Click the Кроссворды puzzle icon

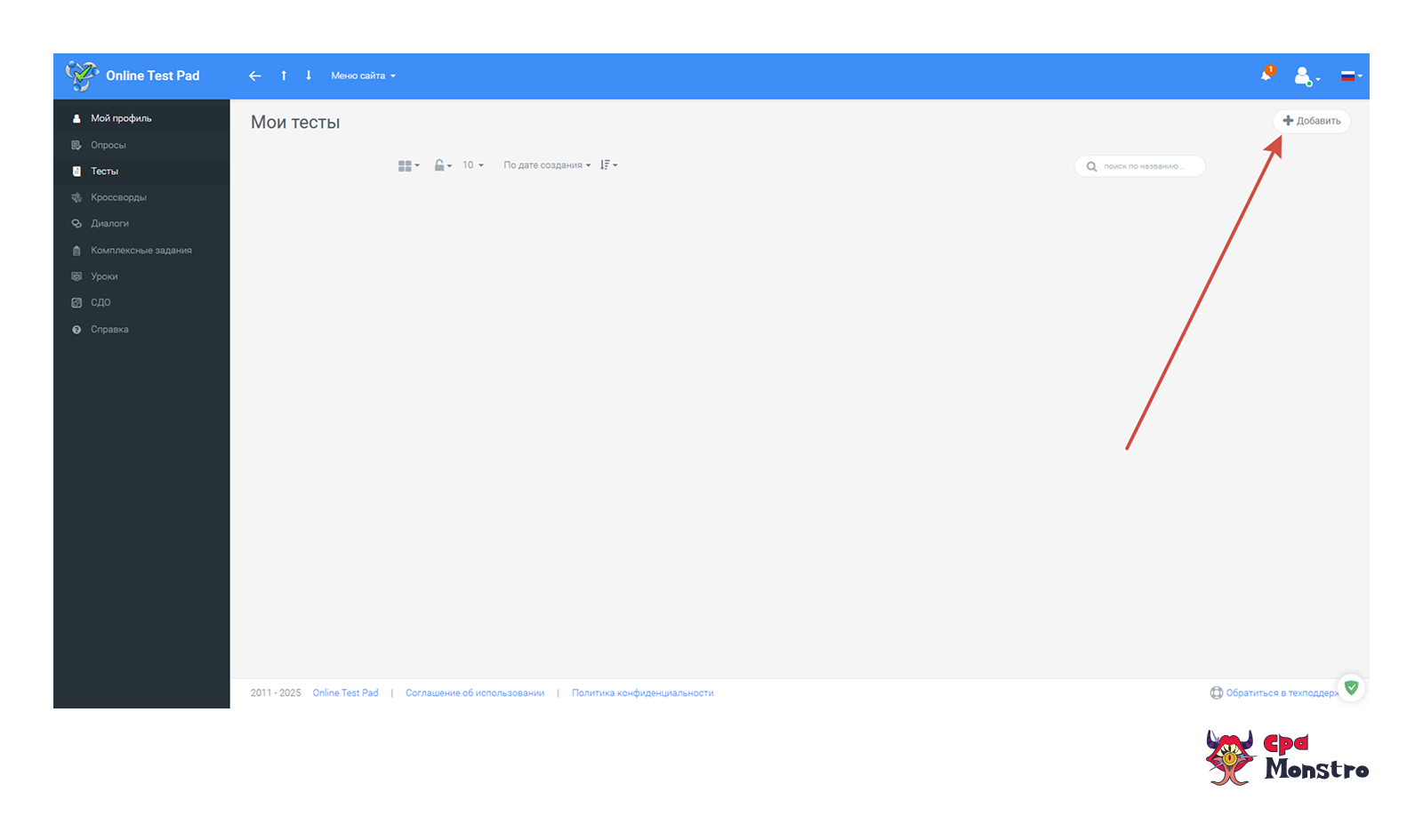[x=76, y=197]
